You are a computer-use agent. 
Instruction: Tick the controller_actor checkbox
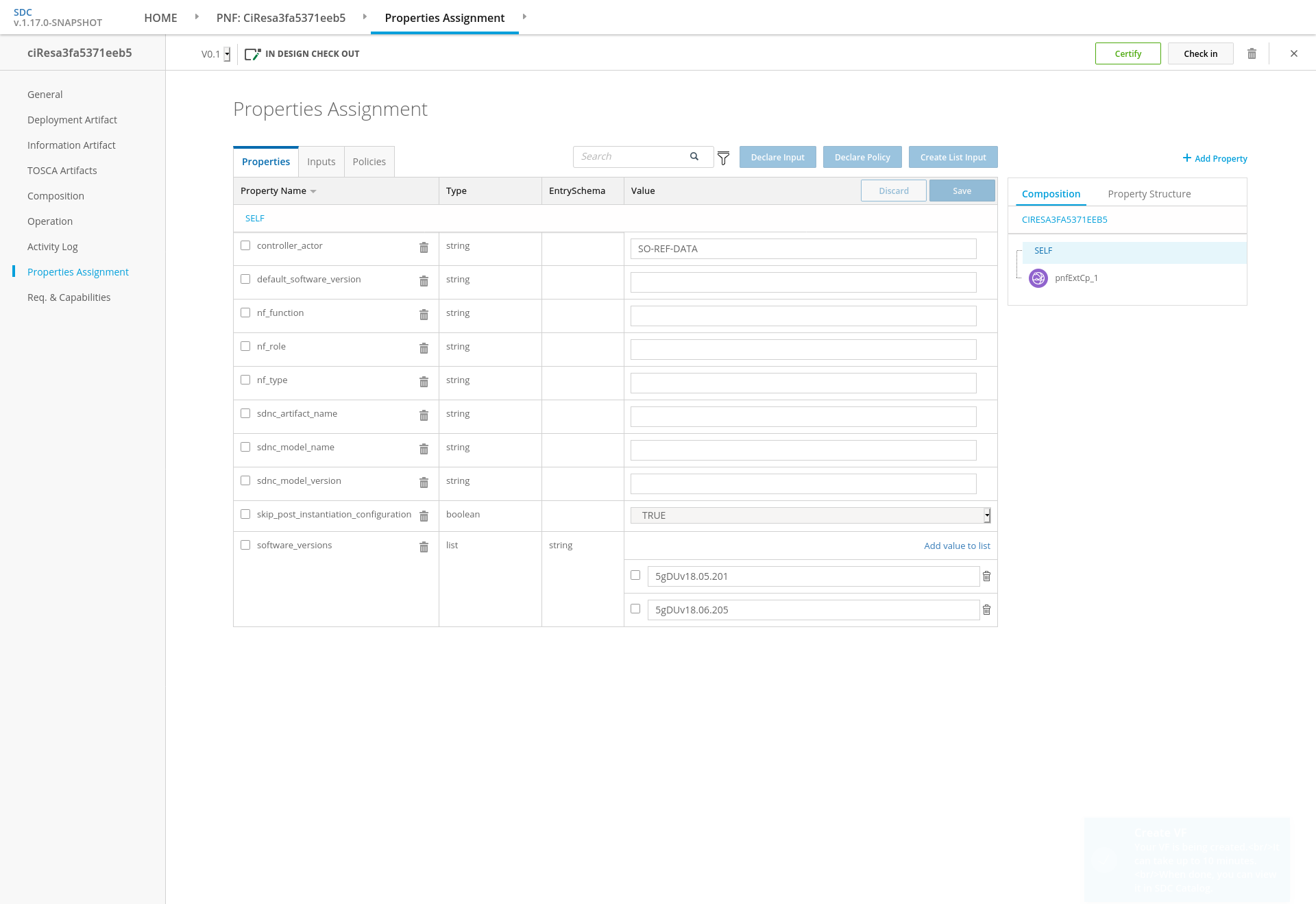[245, 245]
